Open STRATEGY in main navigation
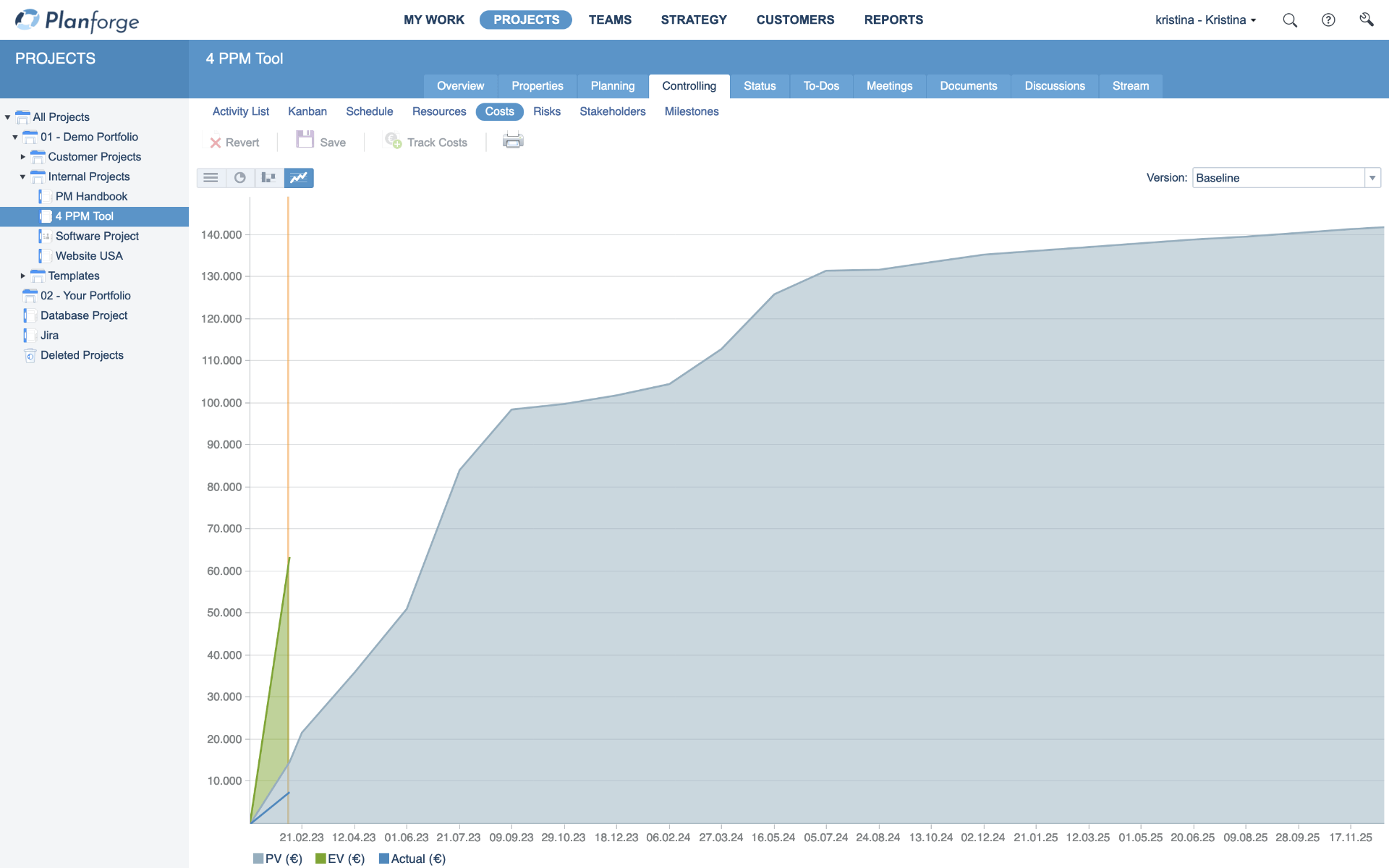1389x868 pixels. [x=694, y=20]
